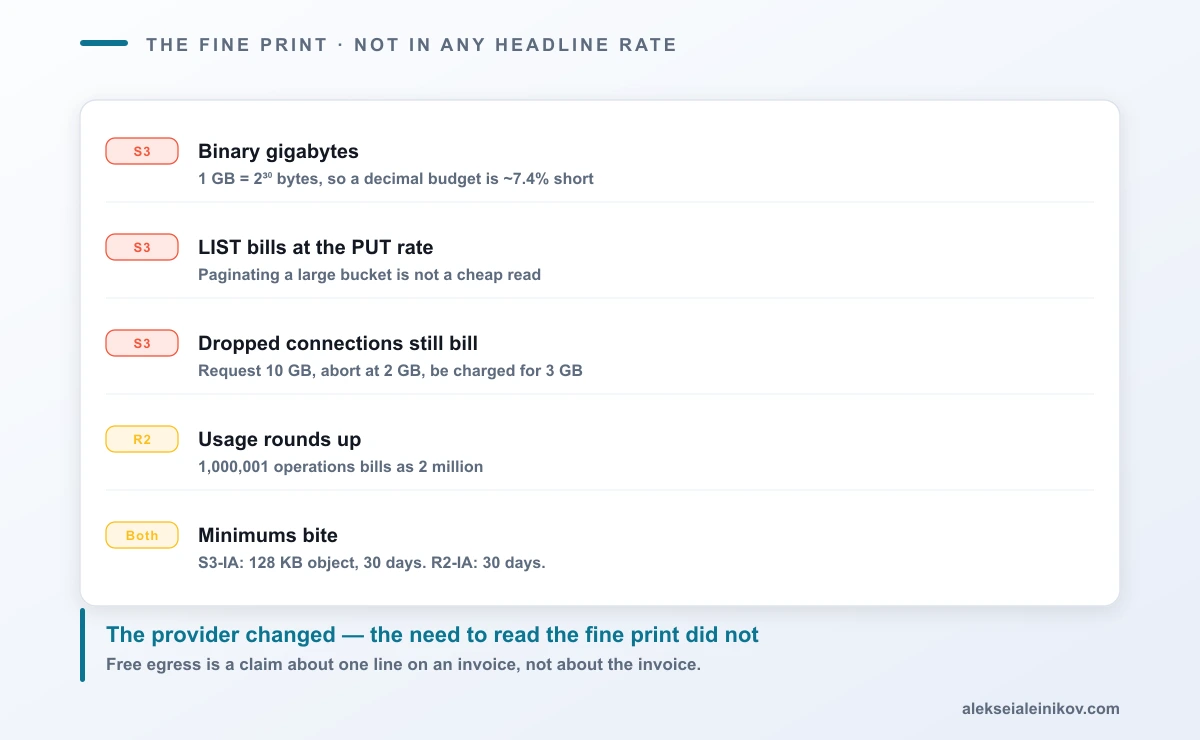This screenshot has height=740, width=1200.
Task: Click the R2 badge next to Usage rounds up
Action: click(142, 439)
